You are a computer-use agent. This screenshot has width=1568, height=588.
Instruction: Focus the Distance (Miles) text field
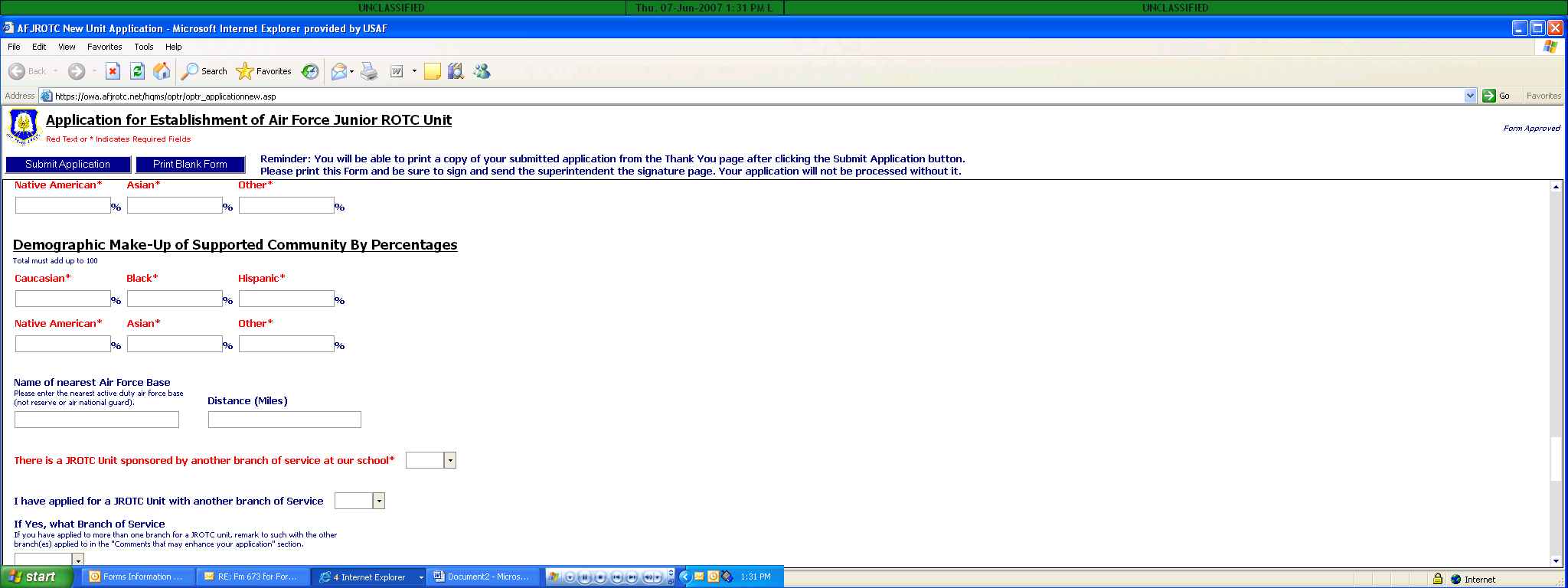pyautogui.click(x=284, y=420)
